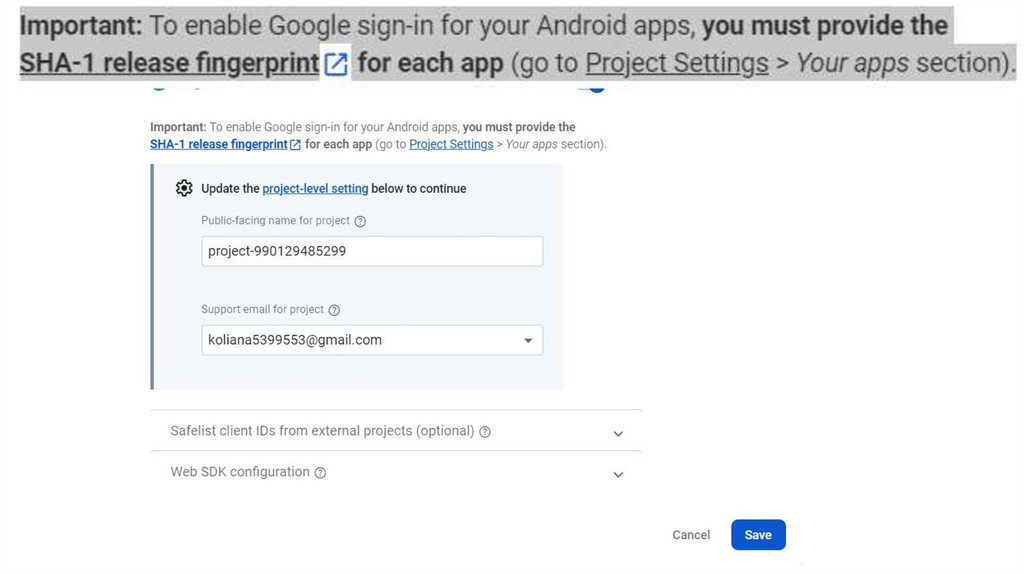Screen dimensions: 1024x574
Task: Open help icon for Support email
Action: coord(335,310)
